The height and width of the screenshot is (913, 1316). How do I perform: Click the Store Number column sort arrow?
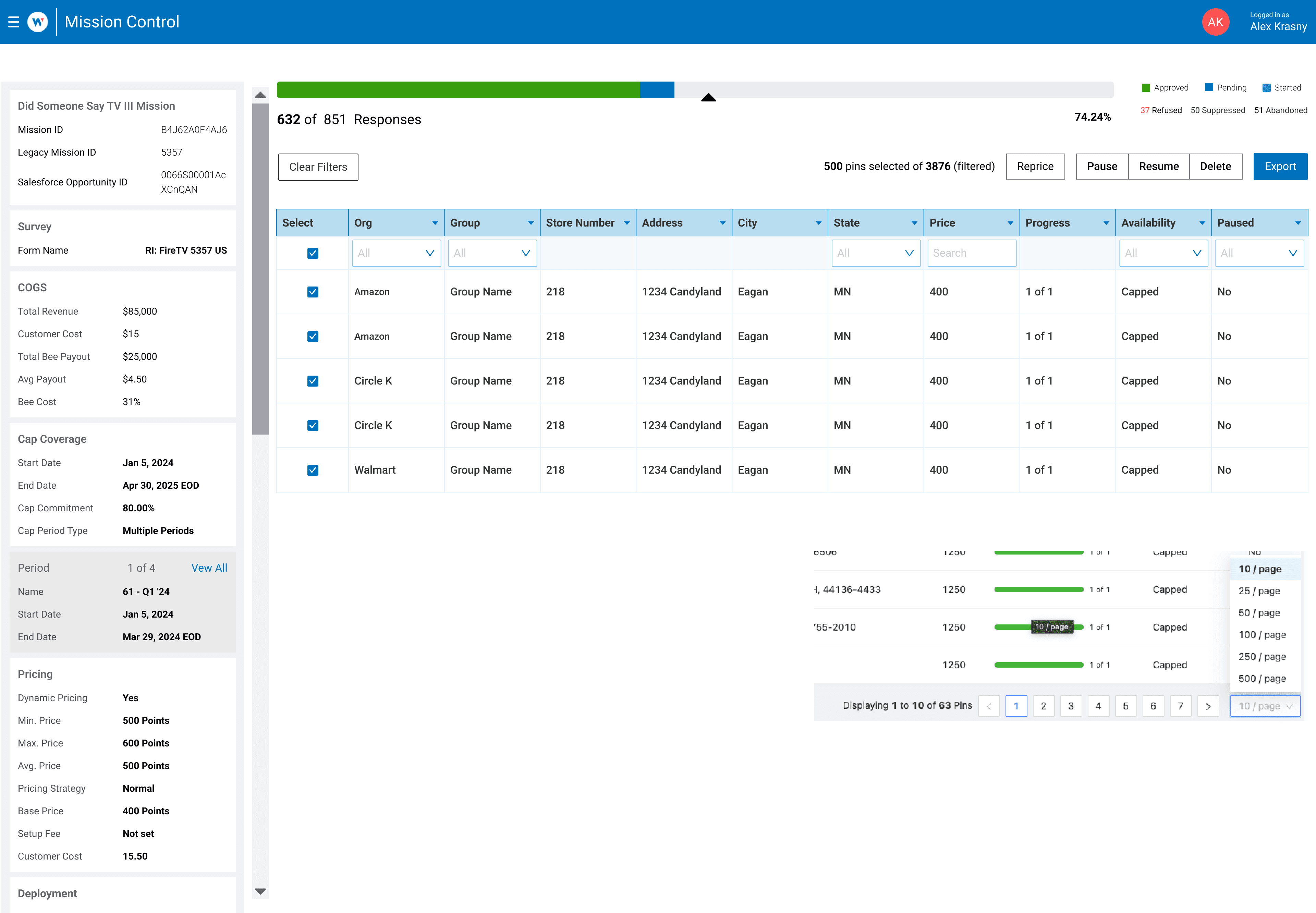[x=627, y=223]
